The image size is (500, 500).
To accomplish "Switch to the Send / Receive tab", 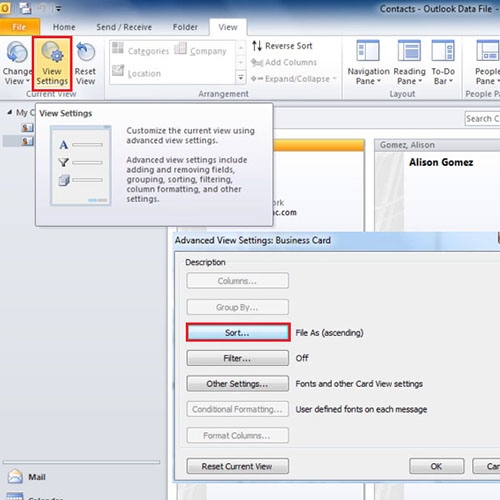I will [124, 27].
